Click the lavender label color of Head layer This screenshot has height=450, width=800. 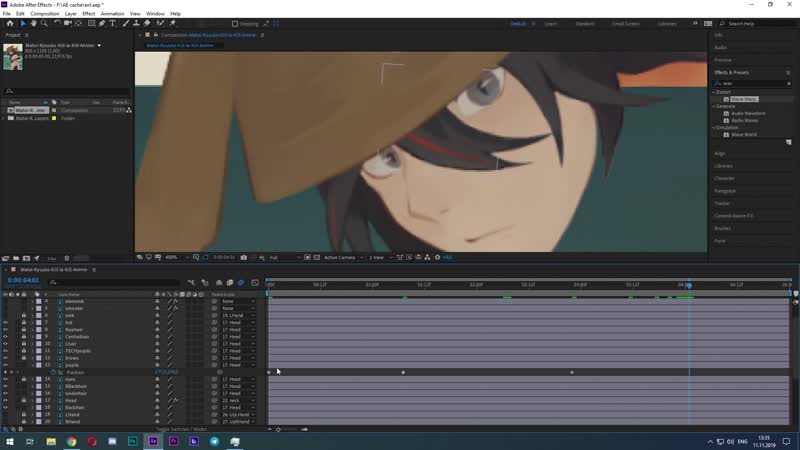click(x=39, y=401)
